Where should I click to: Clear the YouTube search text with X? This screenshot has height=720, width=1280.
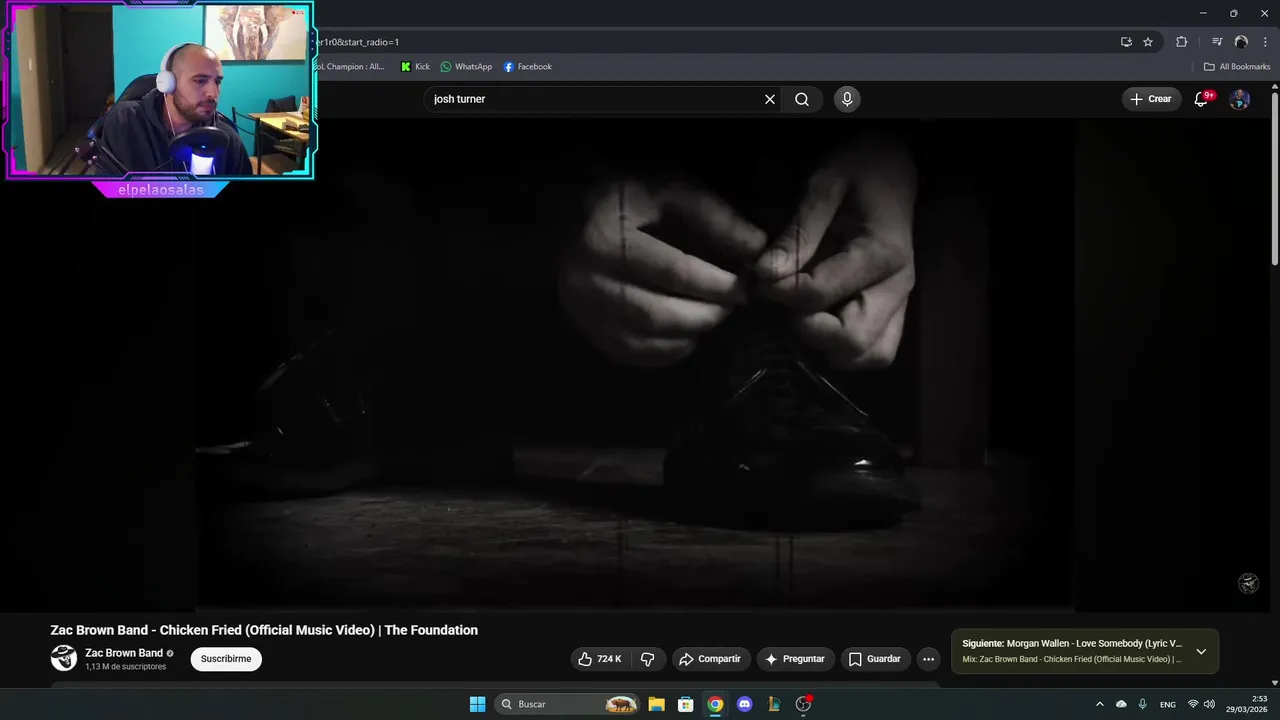[x=770, y=99]
